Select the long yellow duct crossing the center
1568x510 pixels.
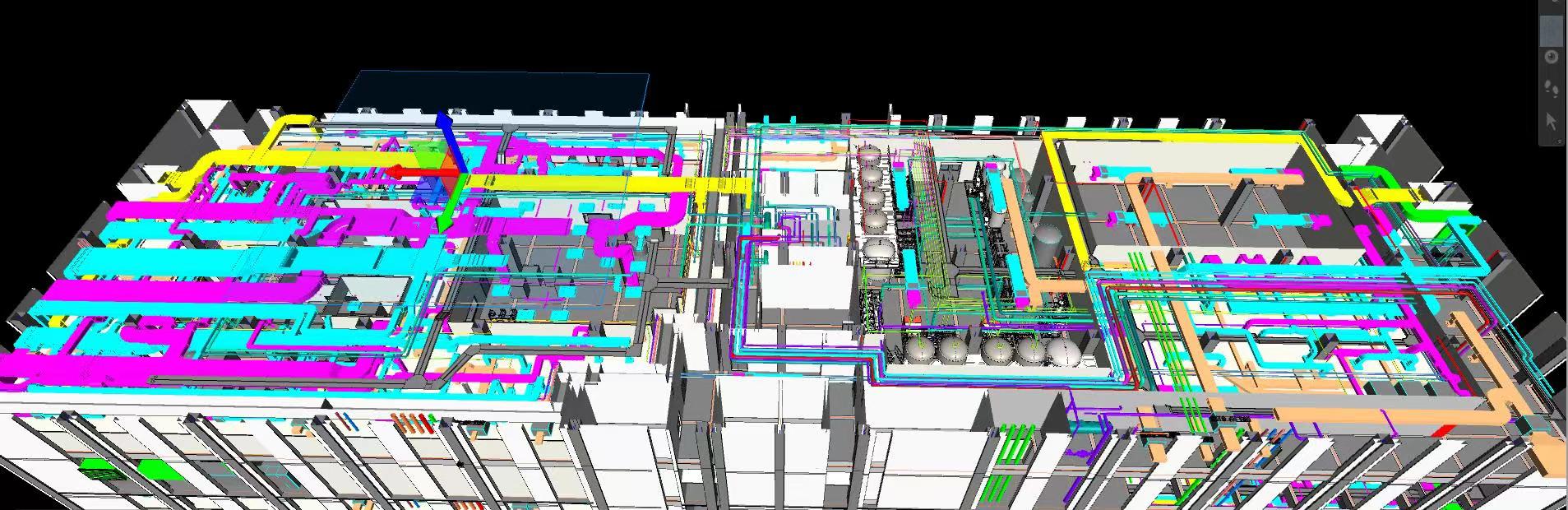point(592,186)
